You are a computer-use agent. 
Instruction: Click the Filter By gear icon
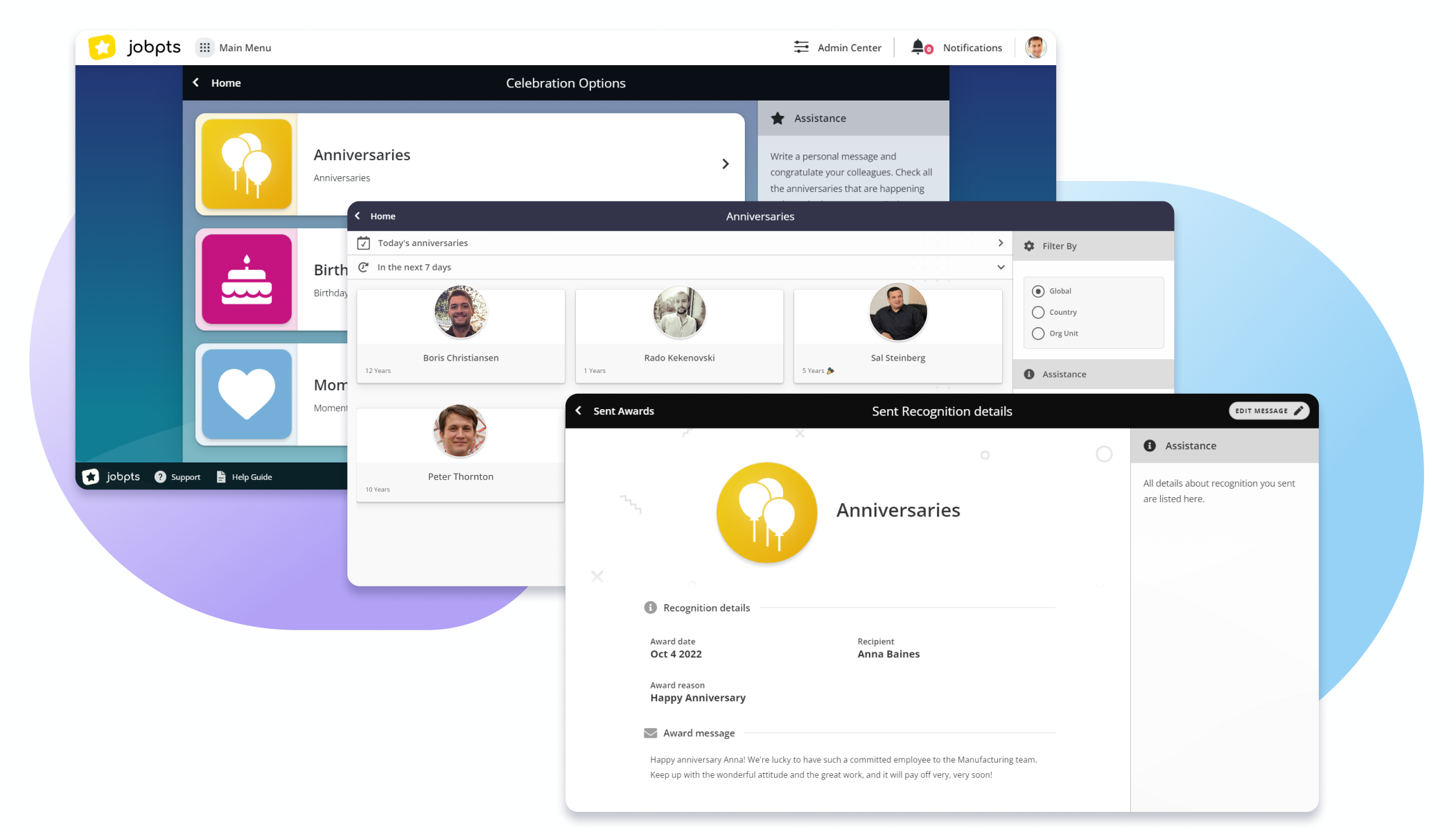click(x=1029, y=246)
